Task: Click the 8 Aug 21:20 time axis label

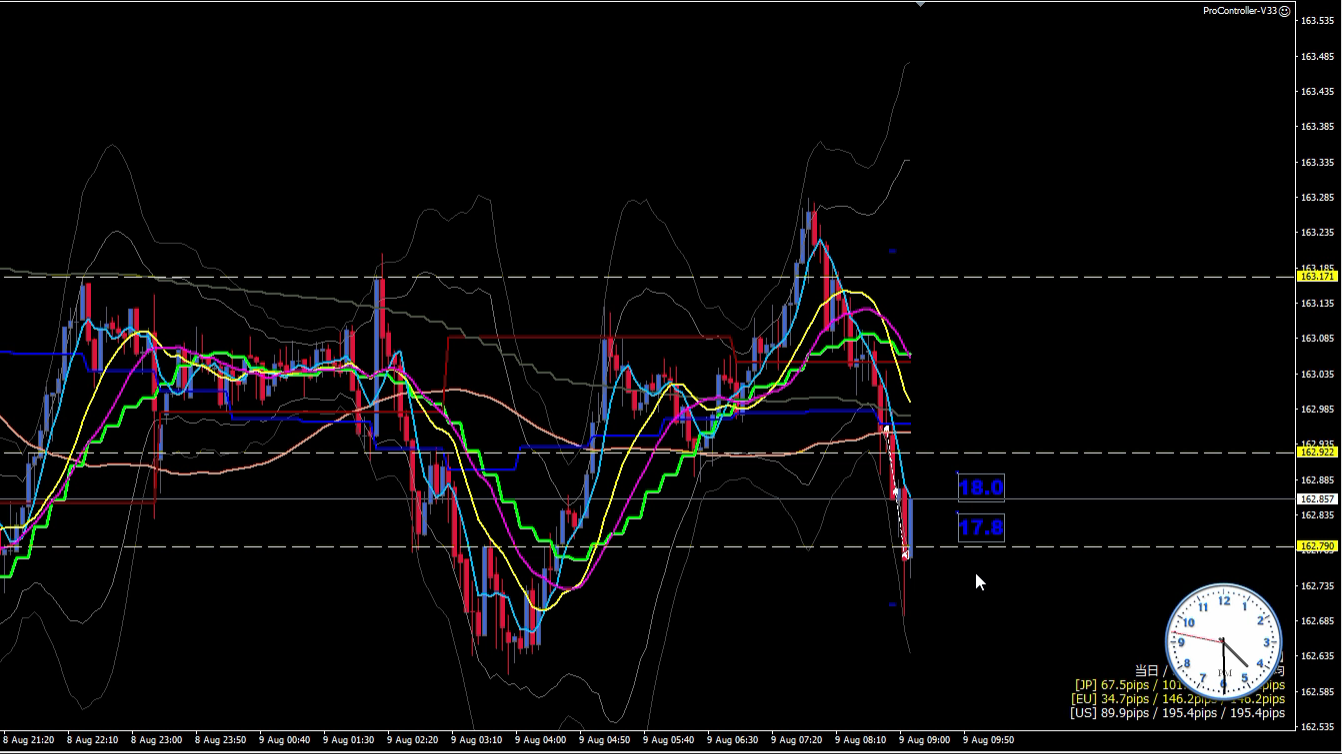Action: (x=29, y=740)
